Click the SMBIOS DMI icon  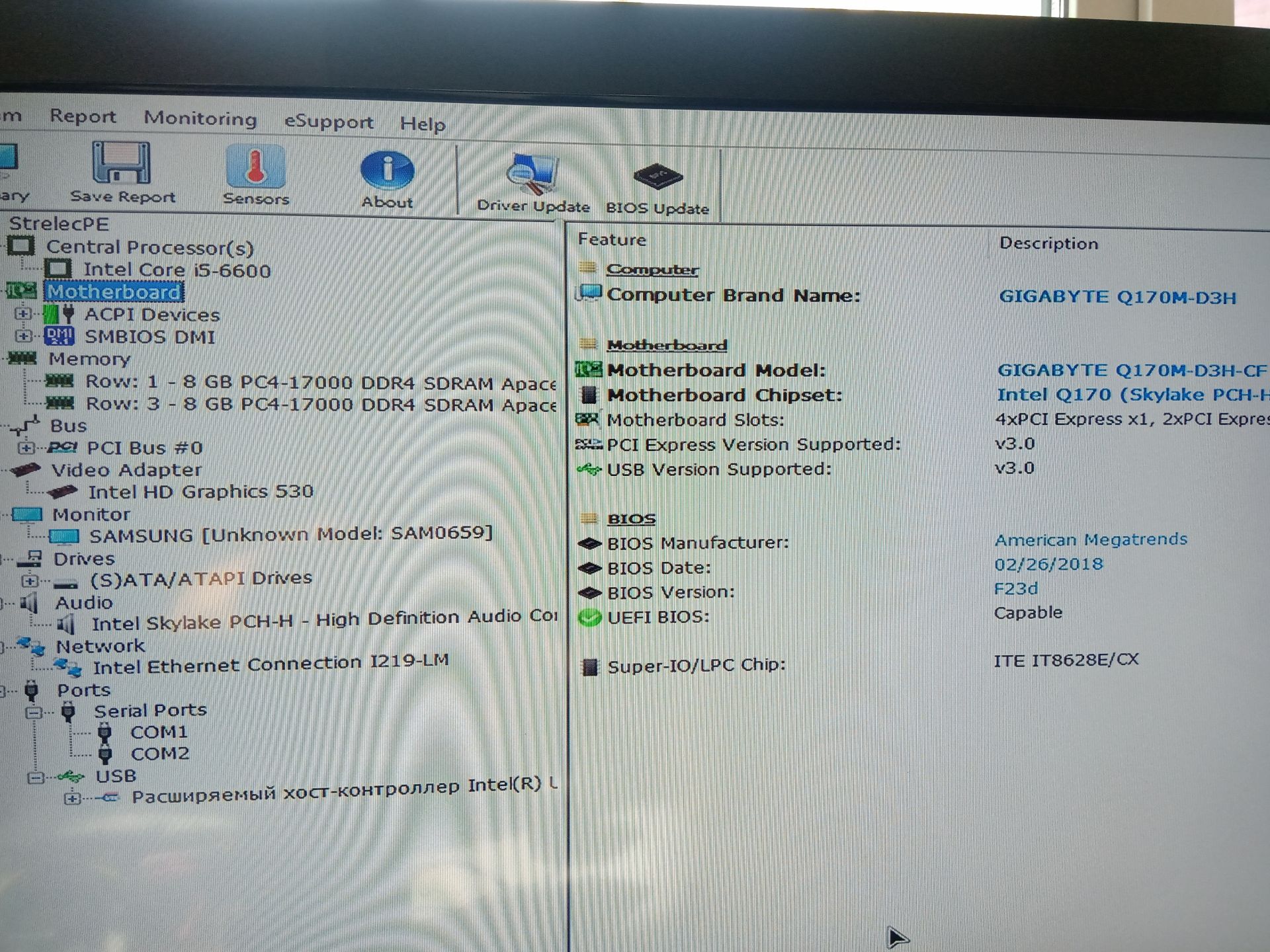[x=60, y=336]
